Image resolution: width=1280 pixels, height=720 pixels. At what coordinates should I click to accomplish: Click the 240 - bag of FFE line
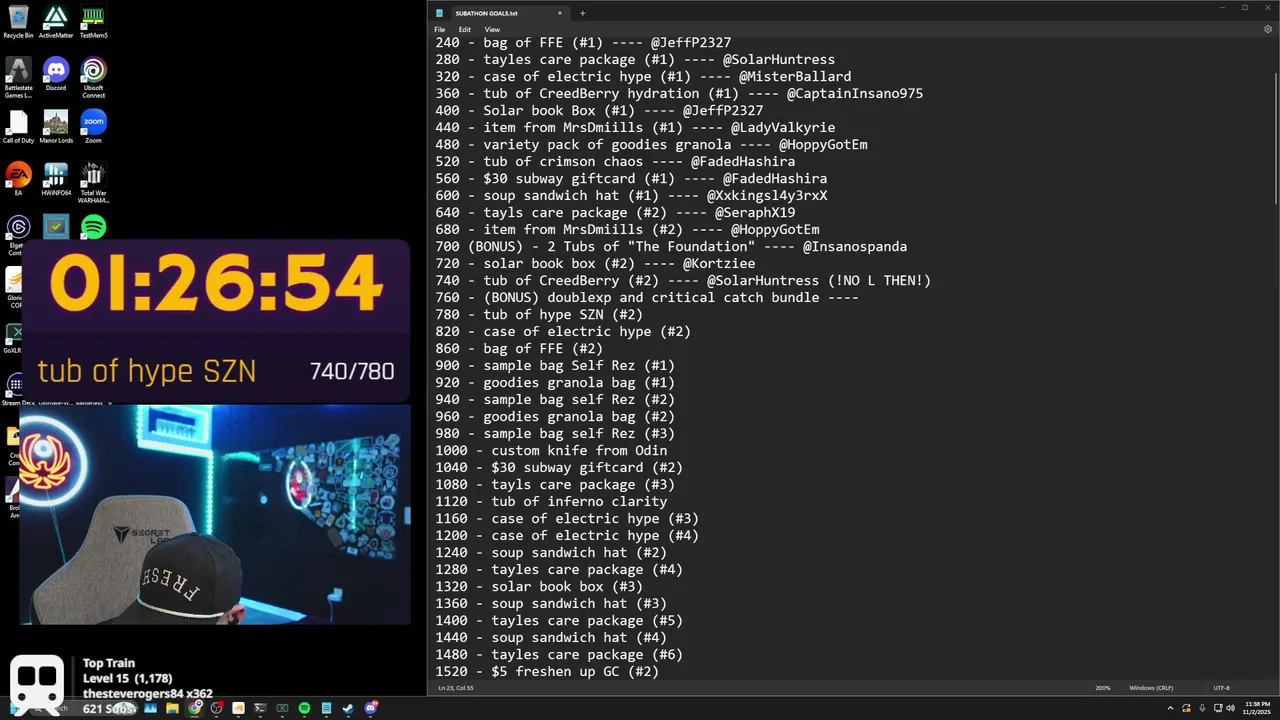point(583,43)
